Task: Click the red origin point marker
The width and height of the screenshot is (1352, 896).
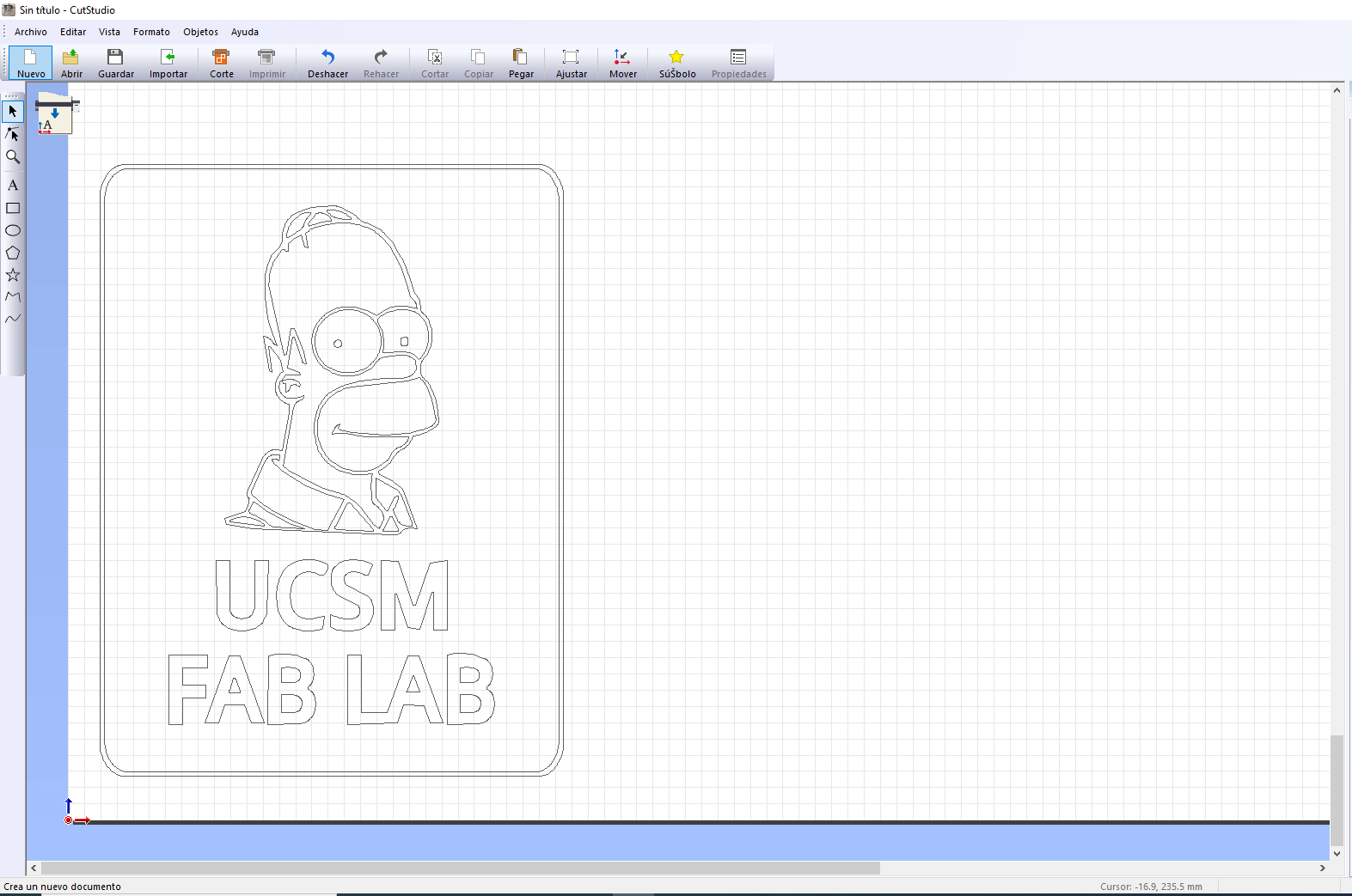Action: tap(69, 820)
